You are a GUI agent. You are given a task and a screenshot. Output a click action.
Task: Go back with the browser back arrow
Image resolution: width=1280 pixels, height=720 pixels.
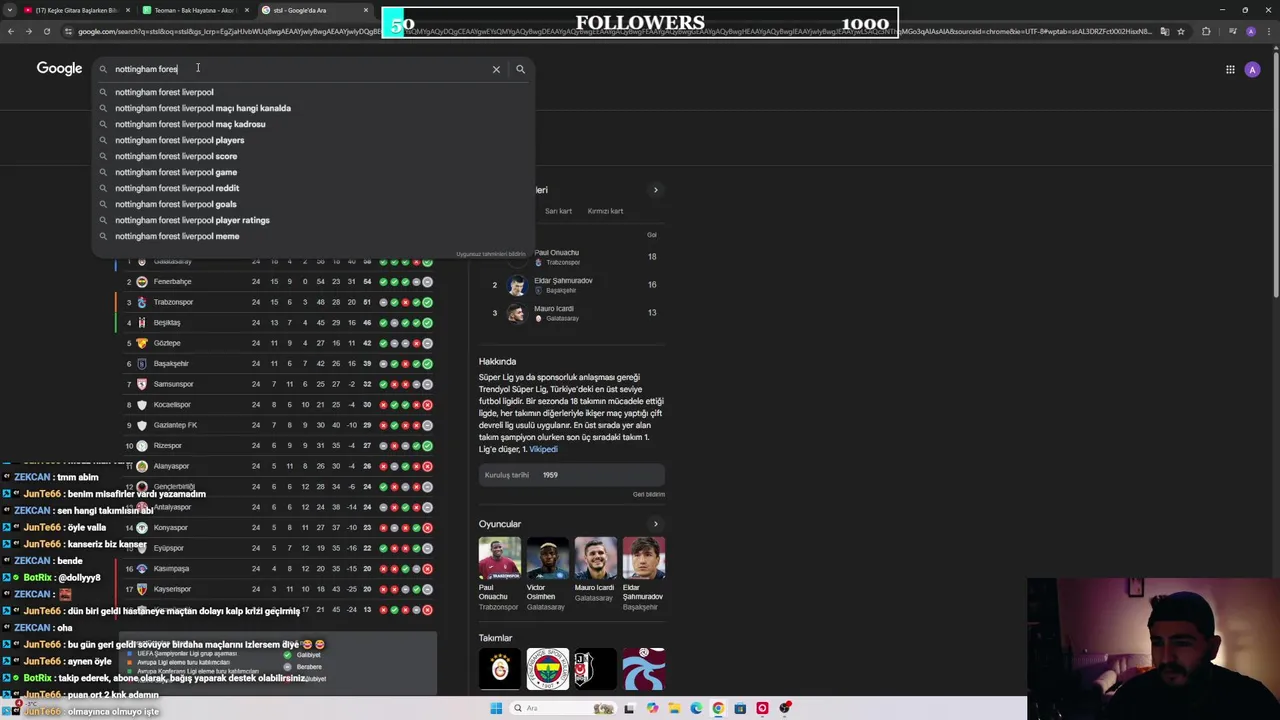11,31
